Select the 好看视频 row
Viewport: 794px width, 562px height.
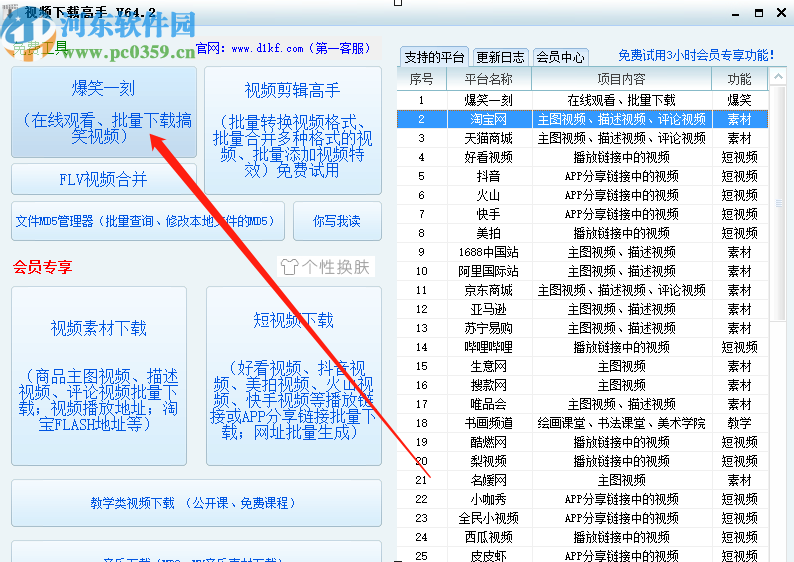pos(582,157)
